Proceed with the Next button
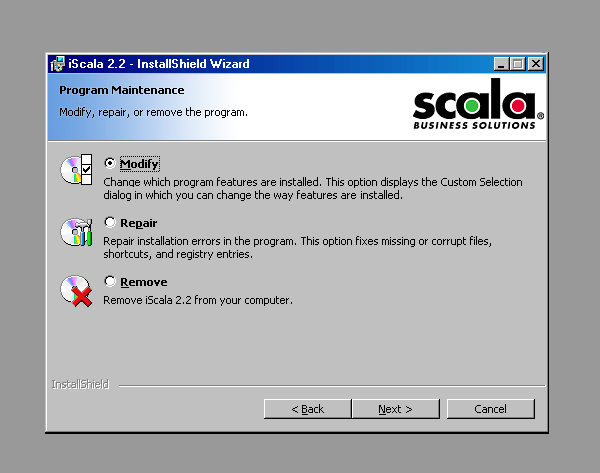Image resolution: width=600 pixels, height=473 pixels. point(395,409)
